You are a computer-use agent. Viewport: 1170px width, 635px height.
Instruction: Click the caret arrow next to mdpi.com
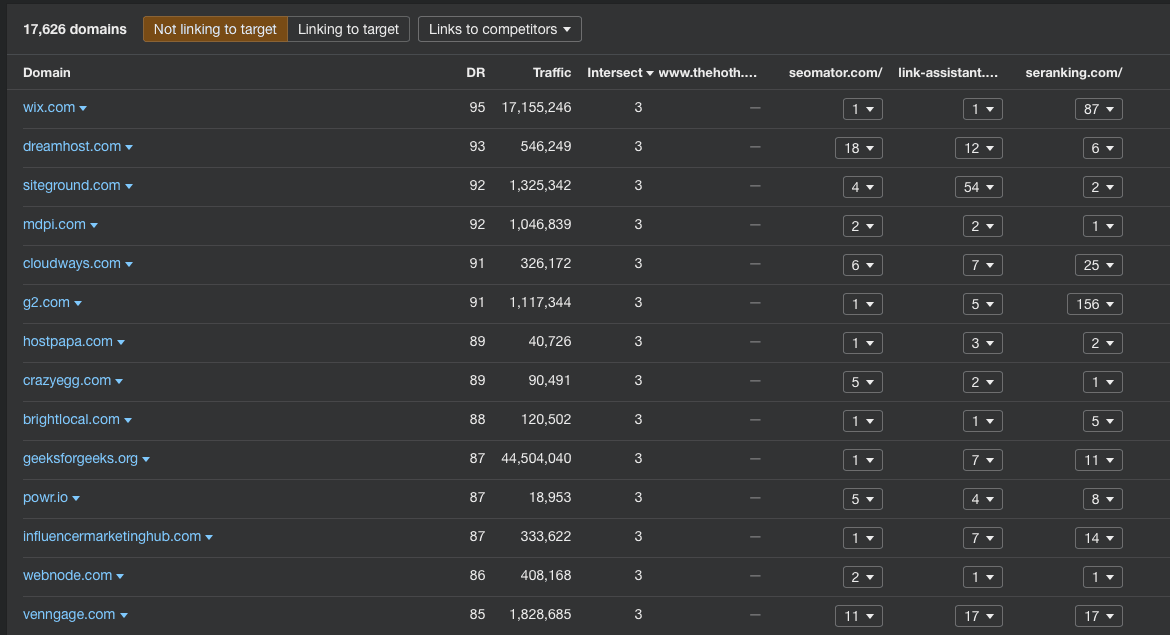(x=94, y=226)
